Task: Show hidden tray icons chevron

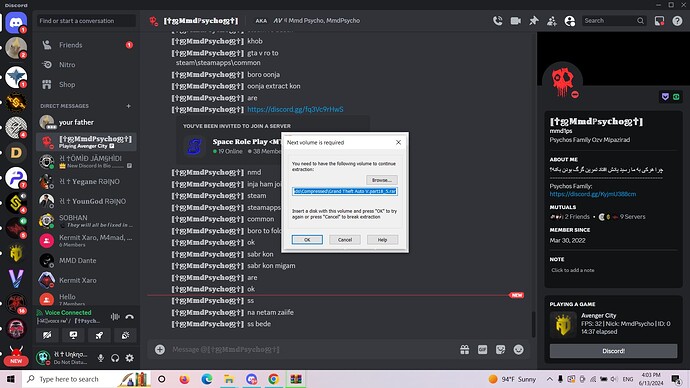Action: [x=550, y=379]
